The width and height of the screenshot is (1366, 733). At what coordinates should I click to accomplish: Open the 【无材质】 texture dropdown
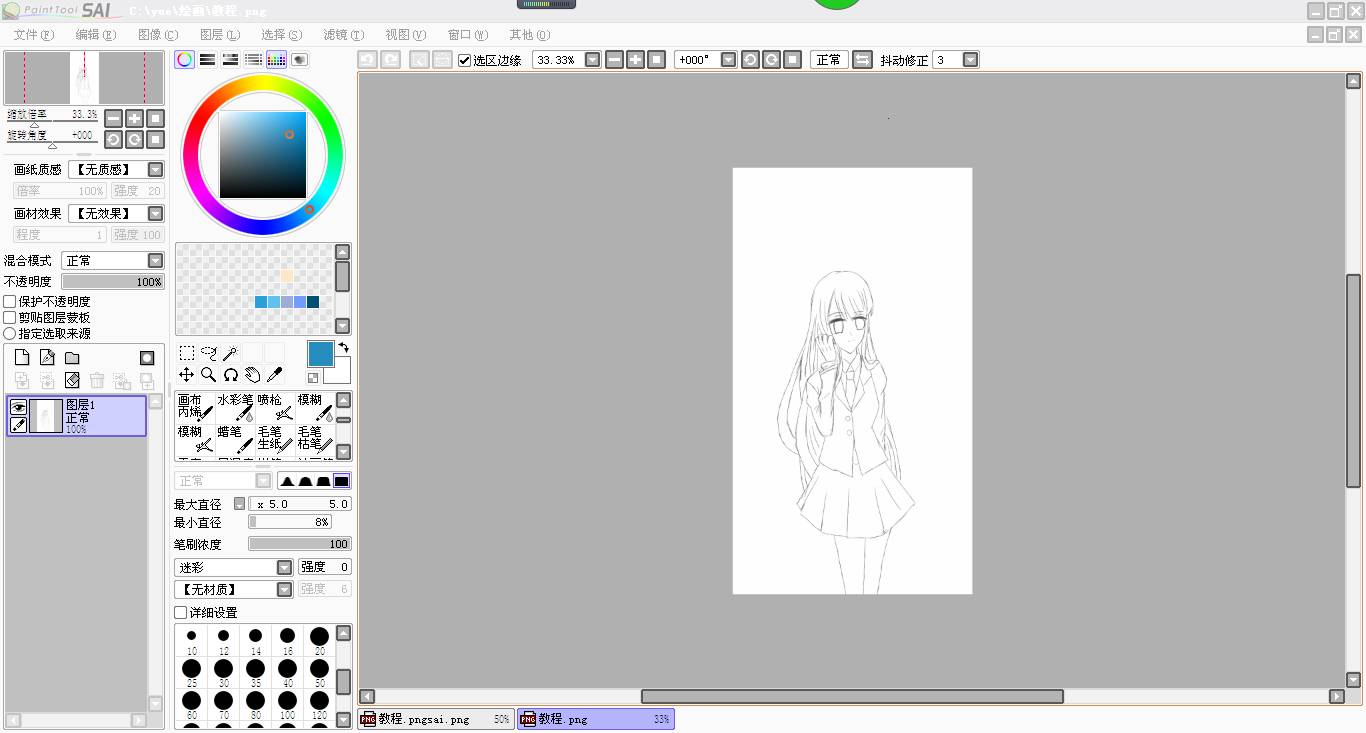pos(285,589)
